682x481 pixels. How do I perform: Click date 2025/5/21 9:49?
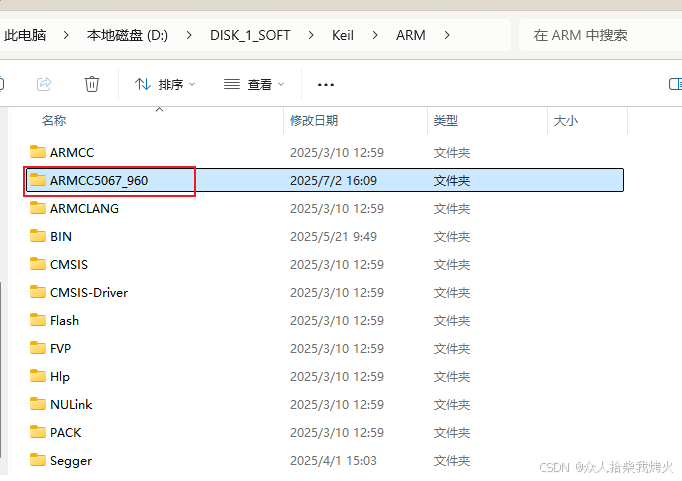(x=333, y=237)
